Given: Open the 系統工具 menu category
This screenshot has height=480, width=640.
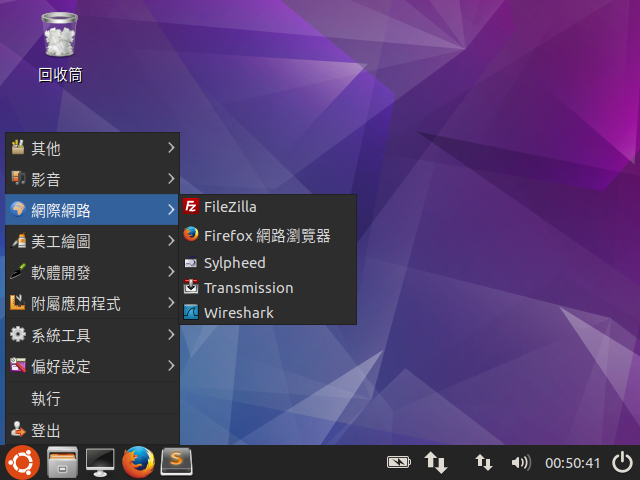Looking at the screenshot, I should coord(92,335).
